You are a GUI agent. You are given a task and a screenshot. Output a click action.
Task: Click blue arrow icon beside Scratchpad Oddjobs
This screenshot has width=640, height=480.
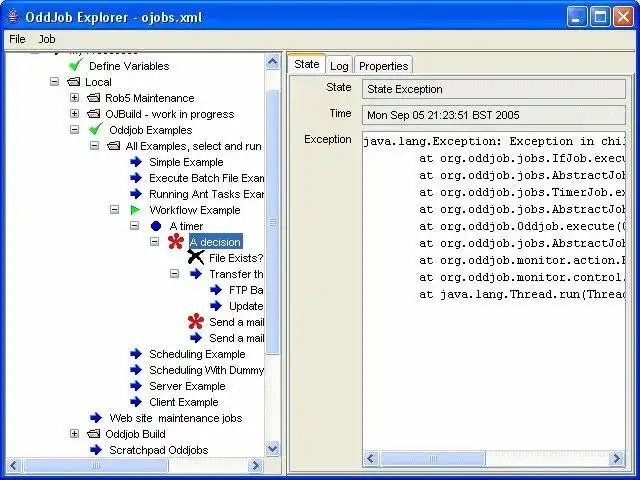(x=96, y=449)
